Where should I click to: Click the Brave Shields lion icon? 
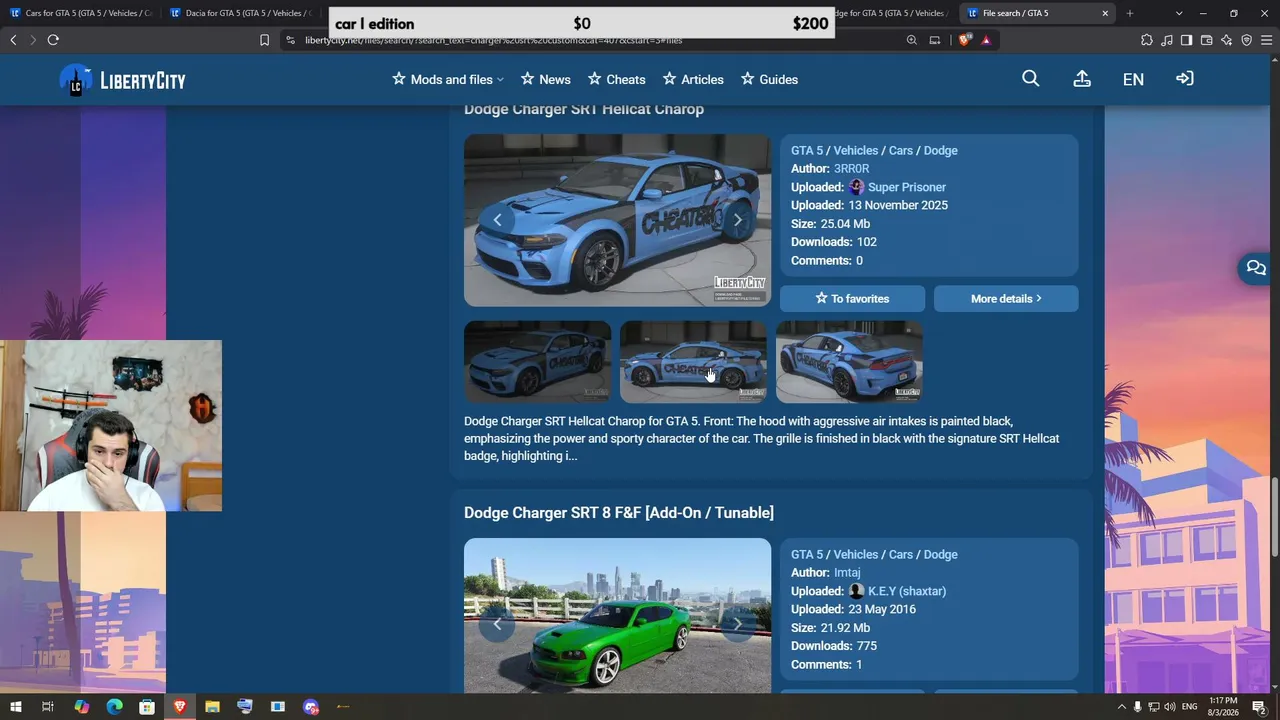point(964,40)
